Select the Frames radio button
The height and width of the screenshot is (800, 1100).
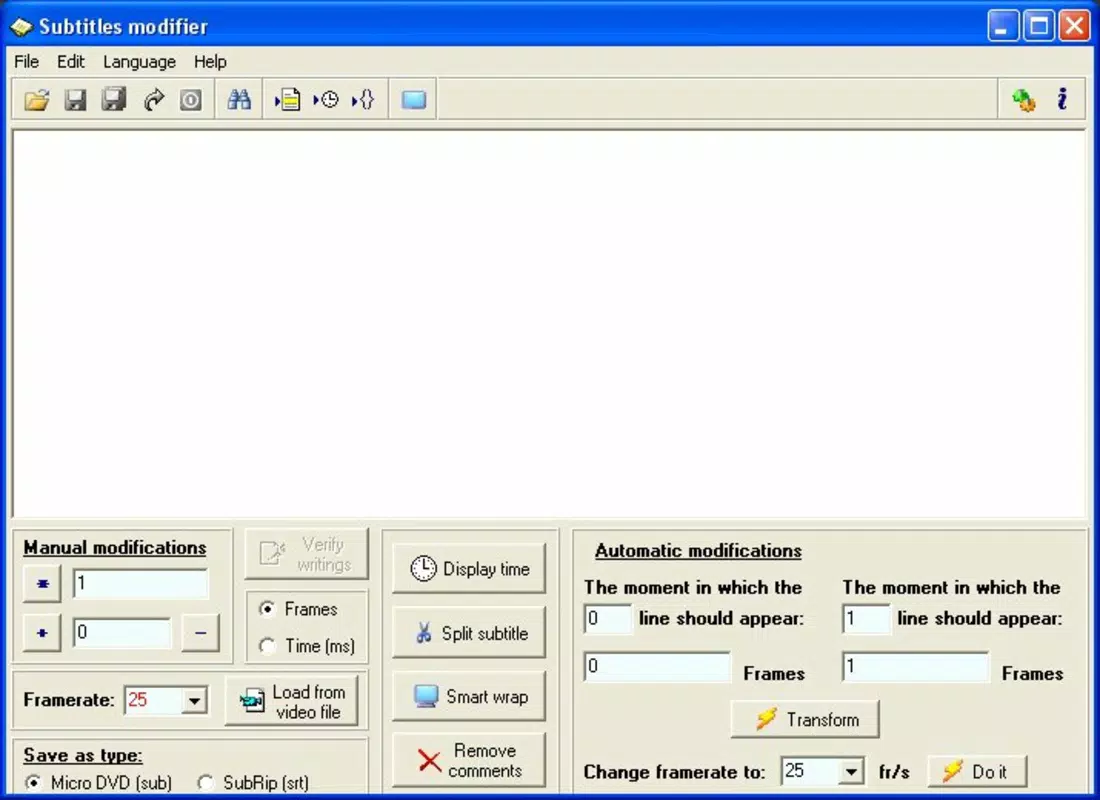tap(267, 608)
